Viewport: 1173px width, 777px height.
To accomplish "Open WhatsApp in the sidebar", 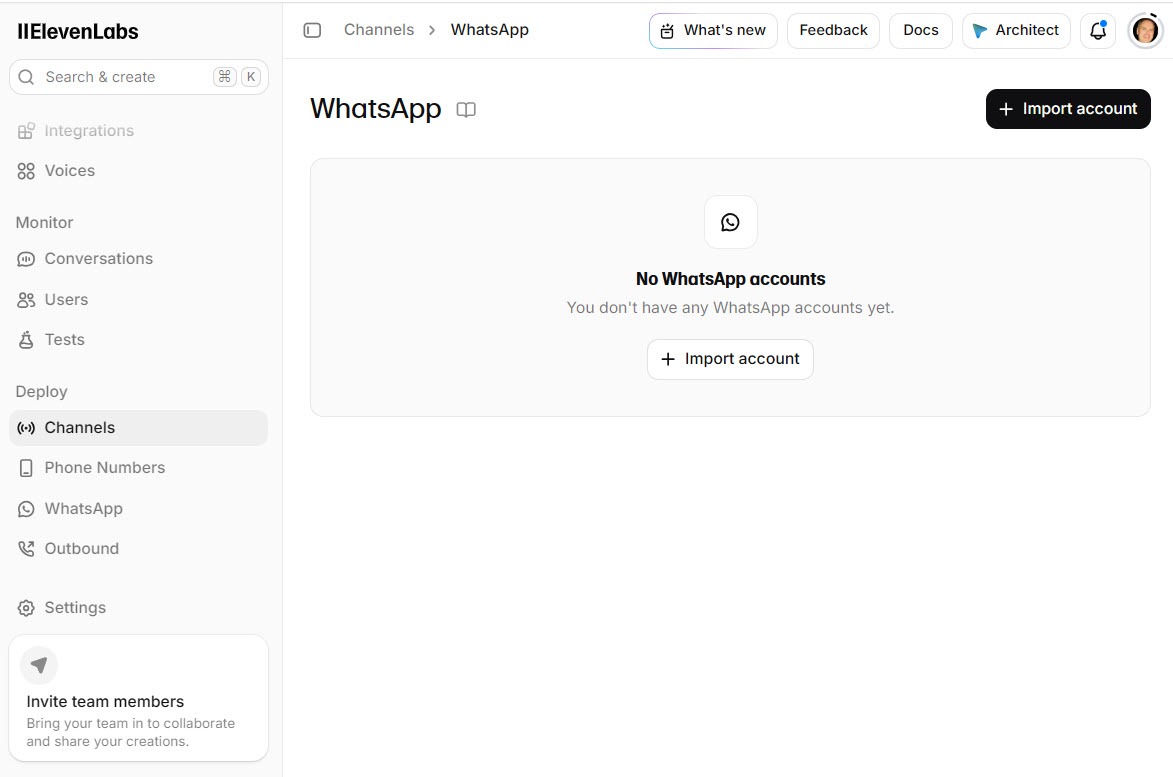I will tap(138, 509).
